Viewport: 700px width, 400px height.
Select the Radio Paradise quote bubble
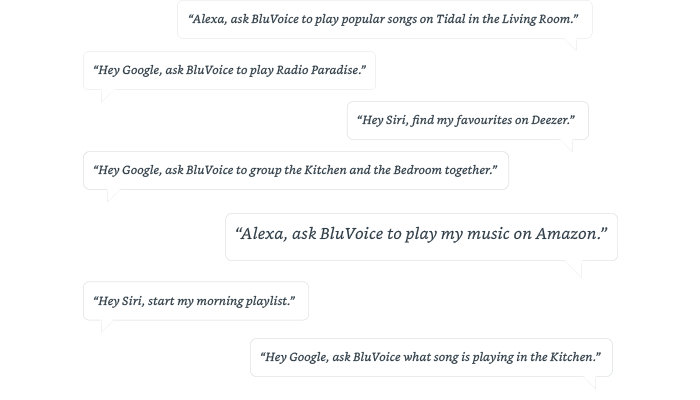click(x=229, y=70)
